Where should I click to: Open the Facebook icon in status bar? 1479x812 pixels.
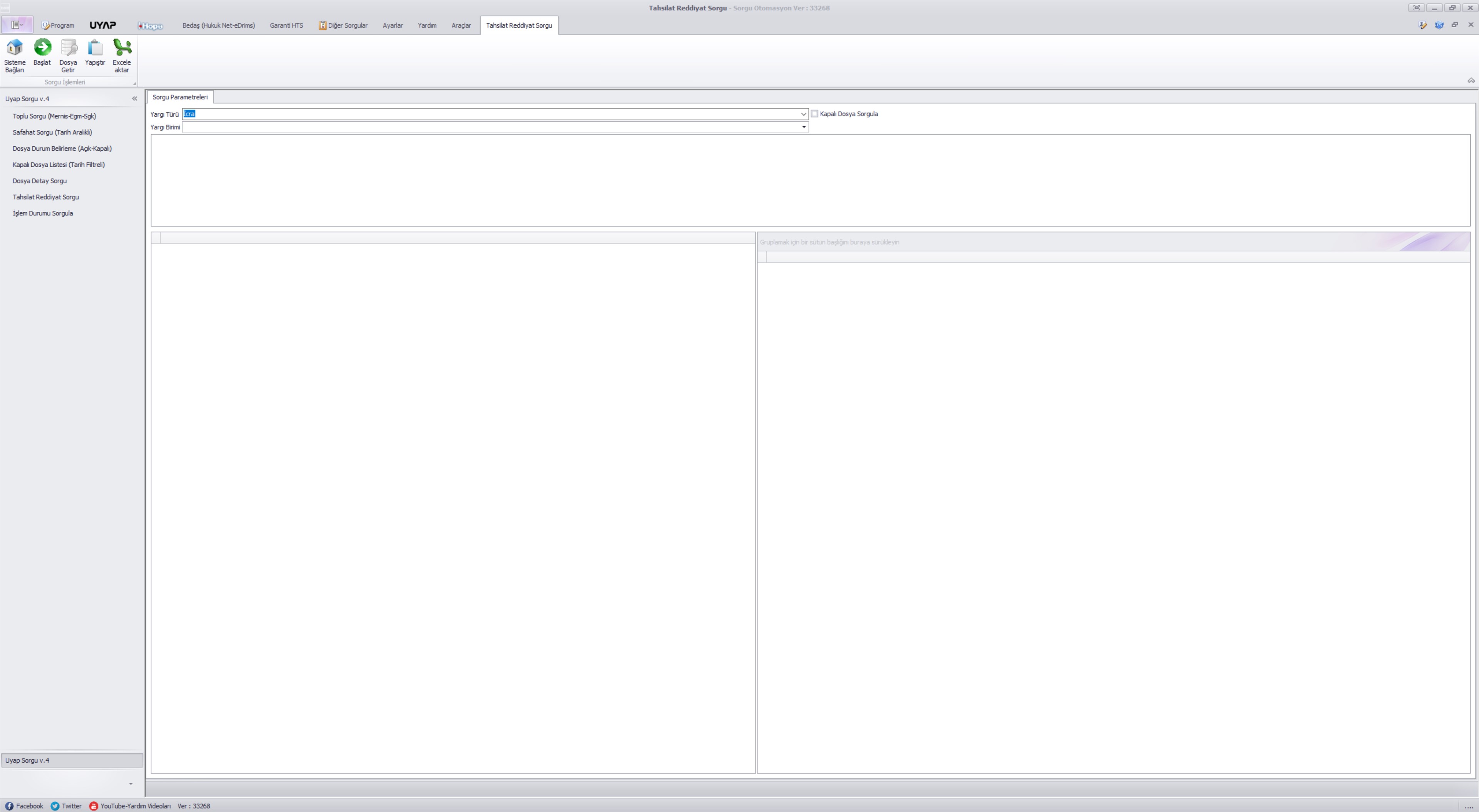(x=9, y=806)
